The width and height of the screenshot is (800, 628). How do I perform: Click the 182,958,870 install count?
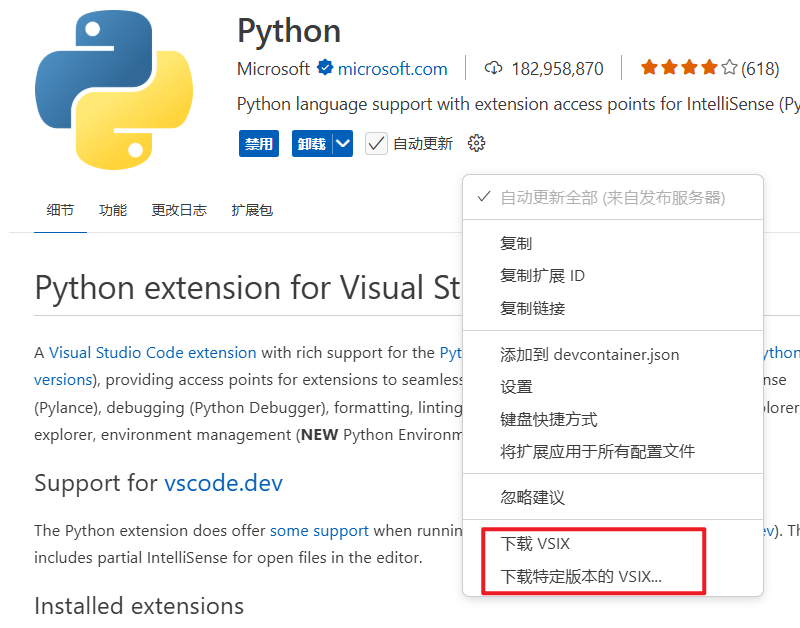[x=558, y=68]
